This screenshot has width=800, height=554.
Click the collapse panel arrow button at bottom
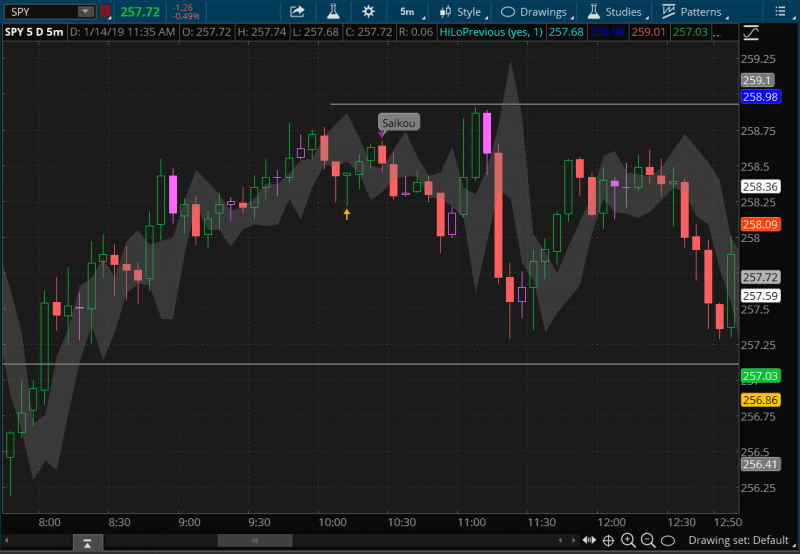click(x=87, y=543)
